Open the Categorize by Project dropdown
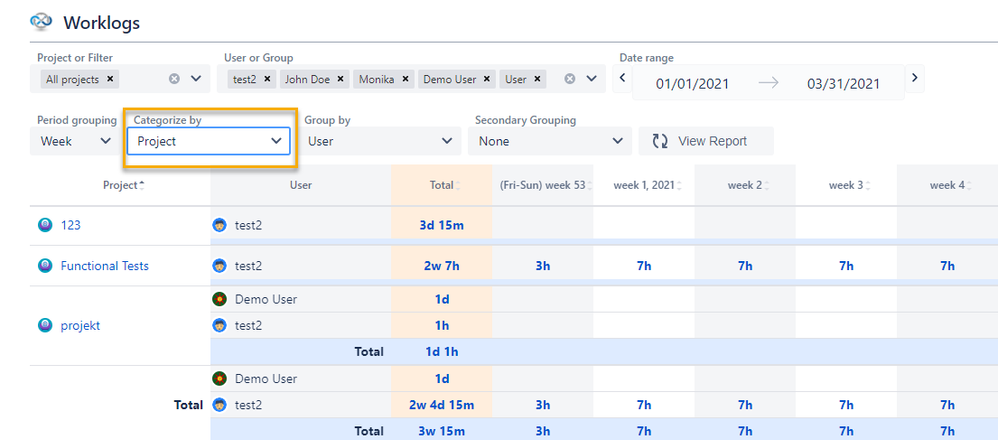The height and width of the screenshot is (440, 998). point(209,141)
